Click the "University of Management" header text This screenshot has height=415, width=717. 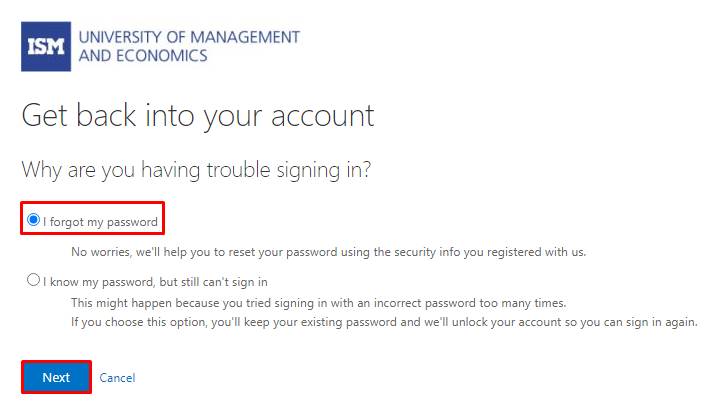tap(189, 37)
